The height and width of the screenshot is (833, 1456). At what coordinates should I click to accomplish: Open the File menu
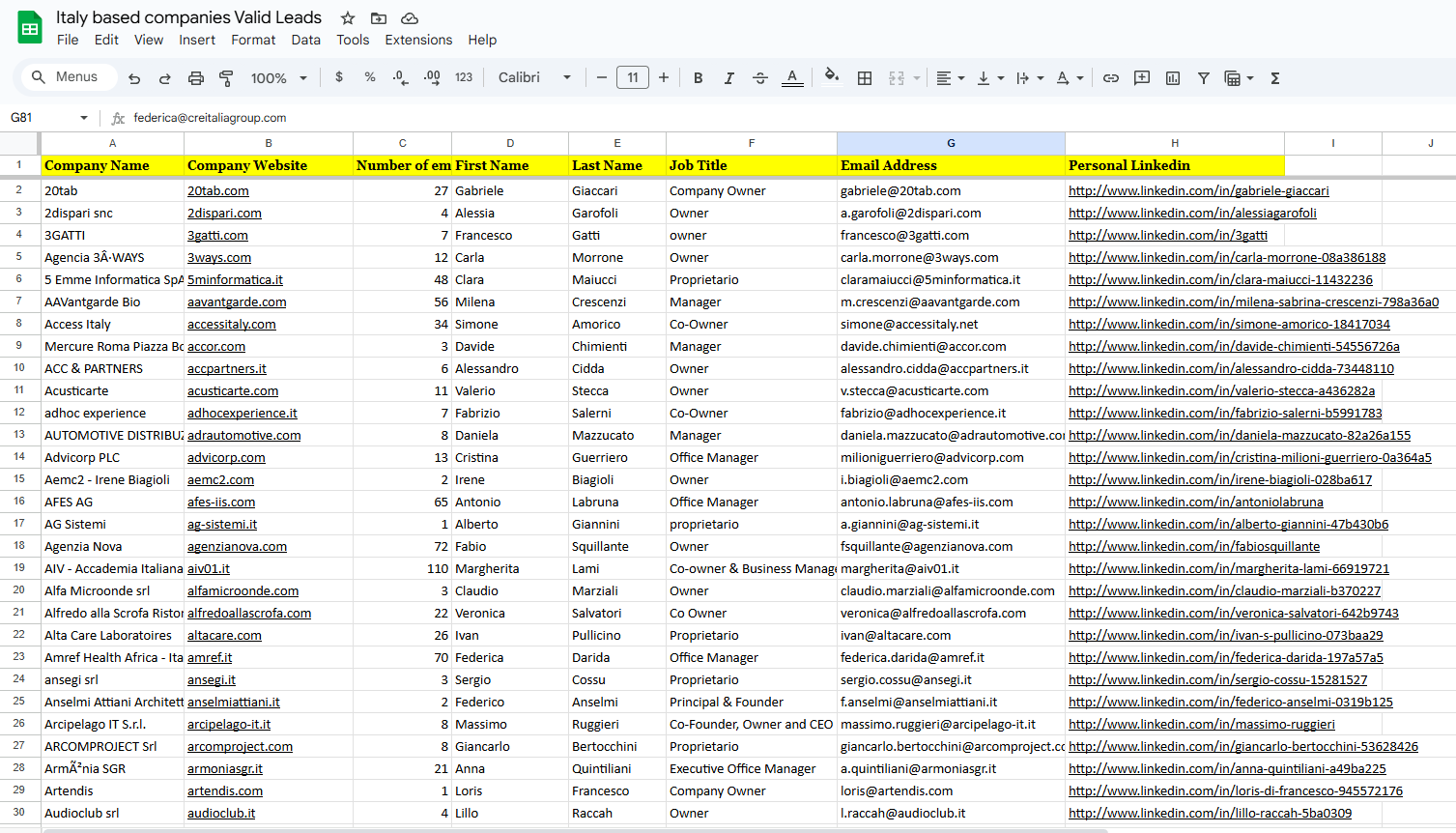coord(68,40)
